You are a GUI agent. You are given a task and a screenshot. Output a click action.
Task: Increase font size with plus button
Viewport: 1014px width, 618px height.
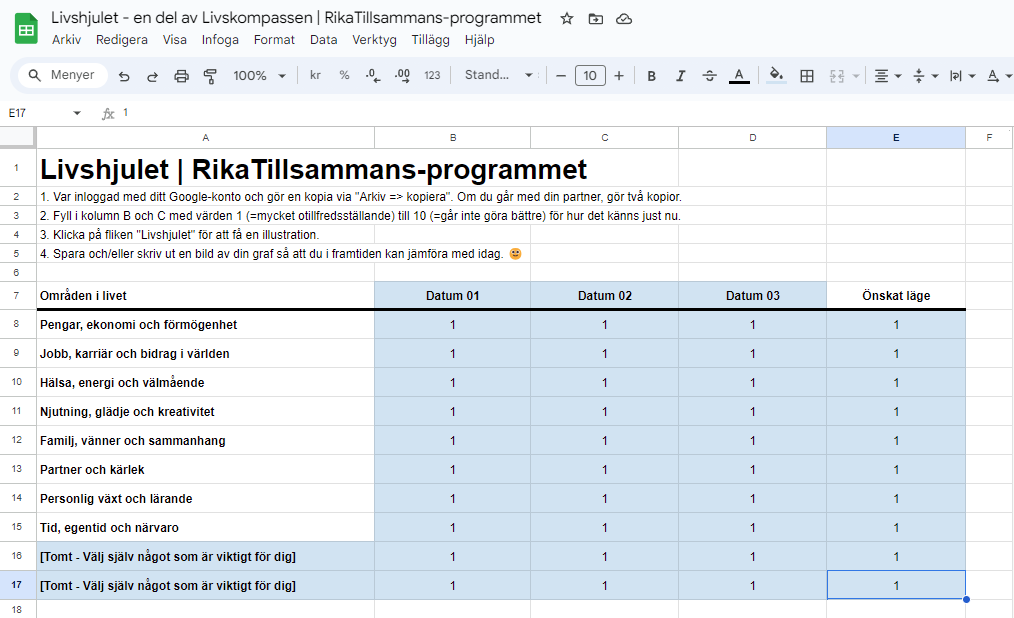point(619,76)
